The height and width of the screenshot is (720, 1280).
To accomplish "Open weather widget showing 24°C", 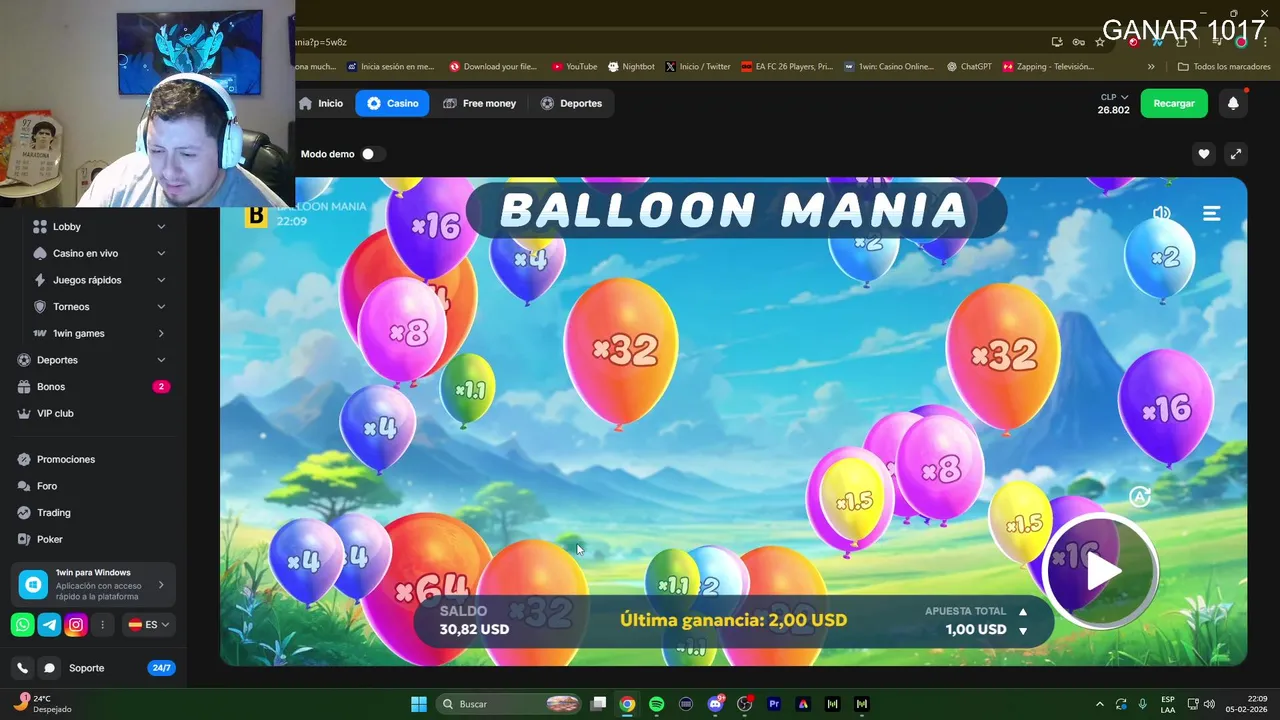I will tap(42, 704).
